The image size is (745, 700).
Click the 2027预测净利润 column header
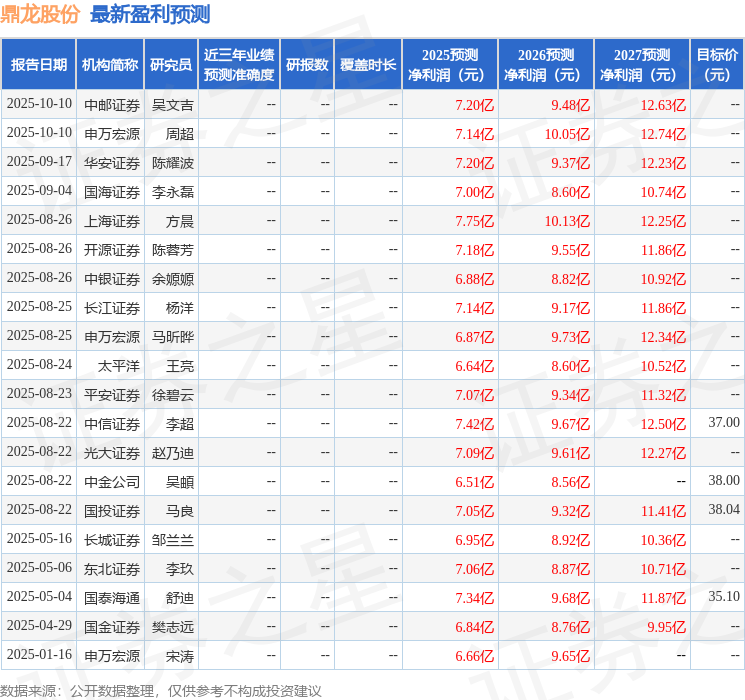click(642, 64)
